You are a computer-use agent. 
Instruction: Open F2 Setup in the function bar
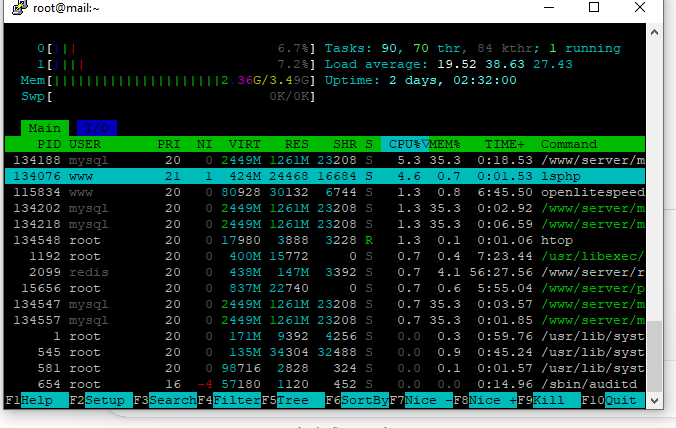[x=101, y=400]
